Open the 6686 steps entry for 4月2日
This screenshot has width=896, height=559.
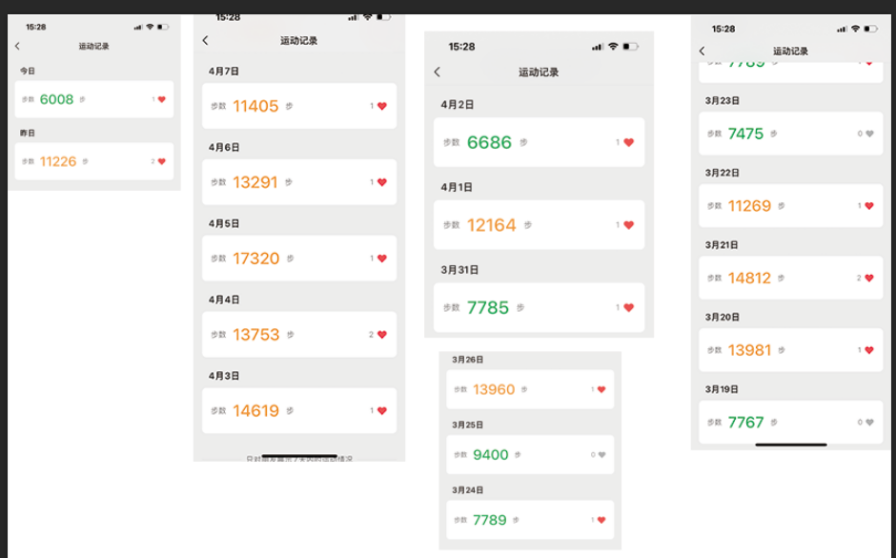(x=538, y=142)
